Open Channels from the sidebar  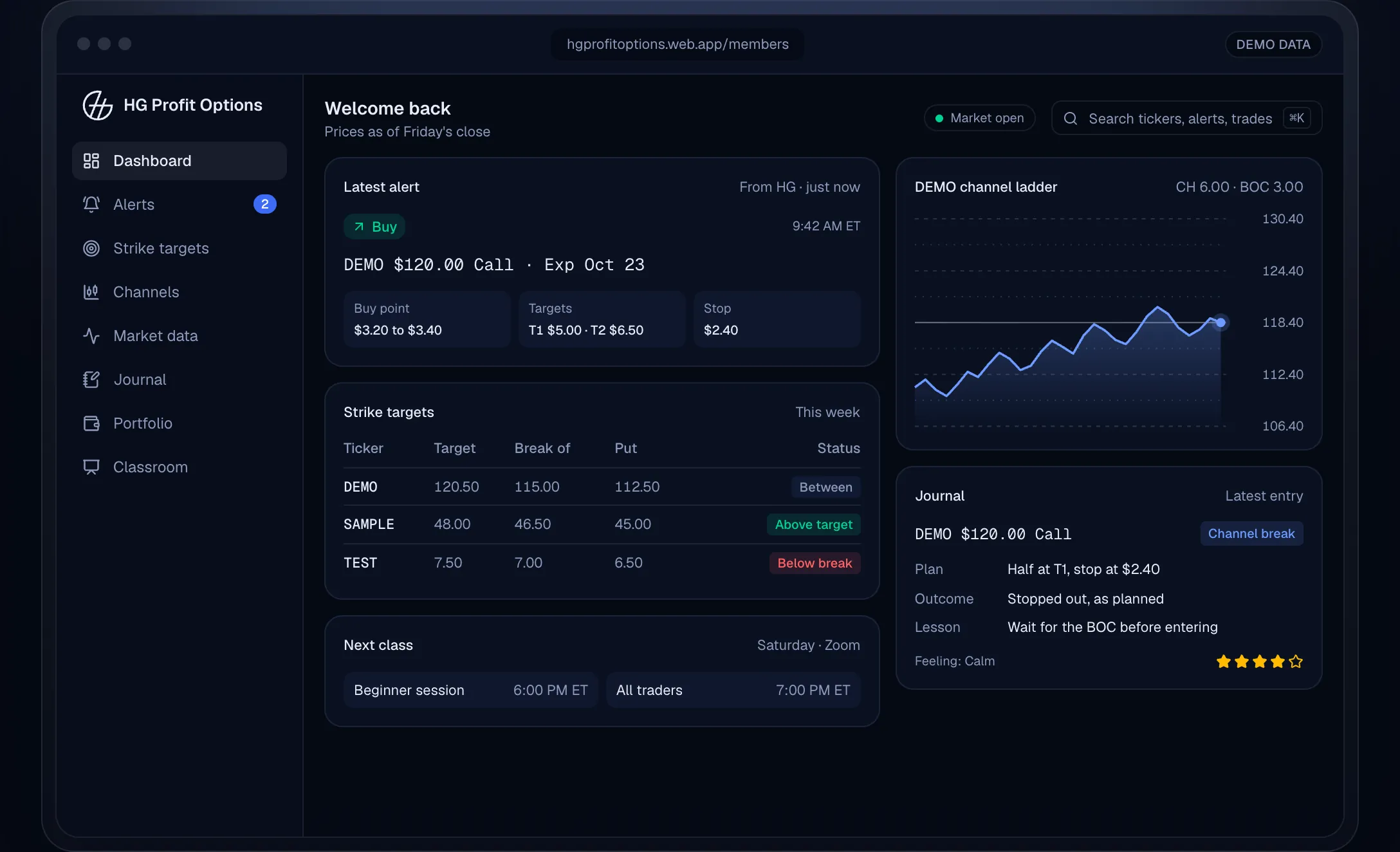pyautogui.click(x=180, y=292)
